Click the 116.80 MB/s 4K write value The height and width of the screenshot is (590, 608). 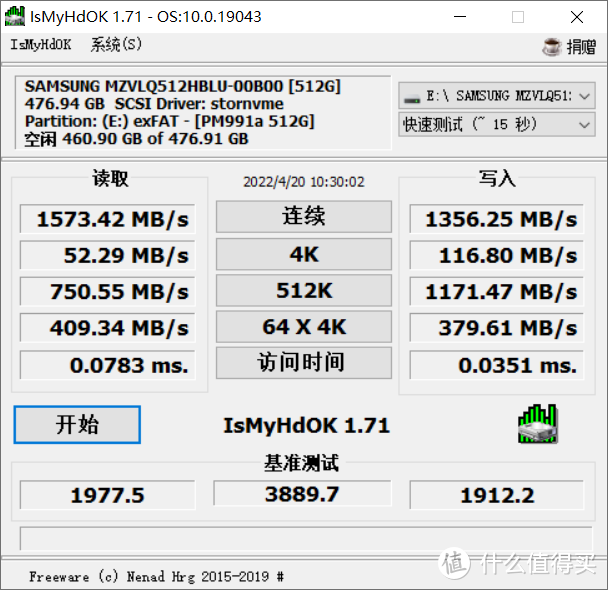(x=497, y=255)
